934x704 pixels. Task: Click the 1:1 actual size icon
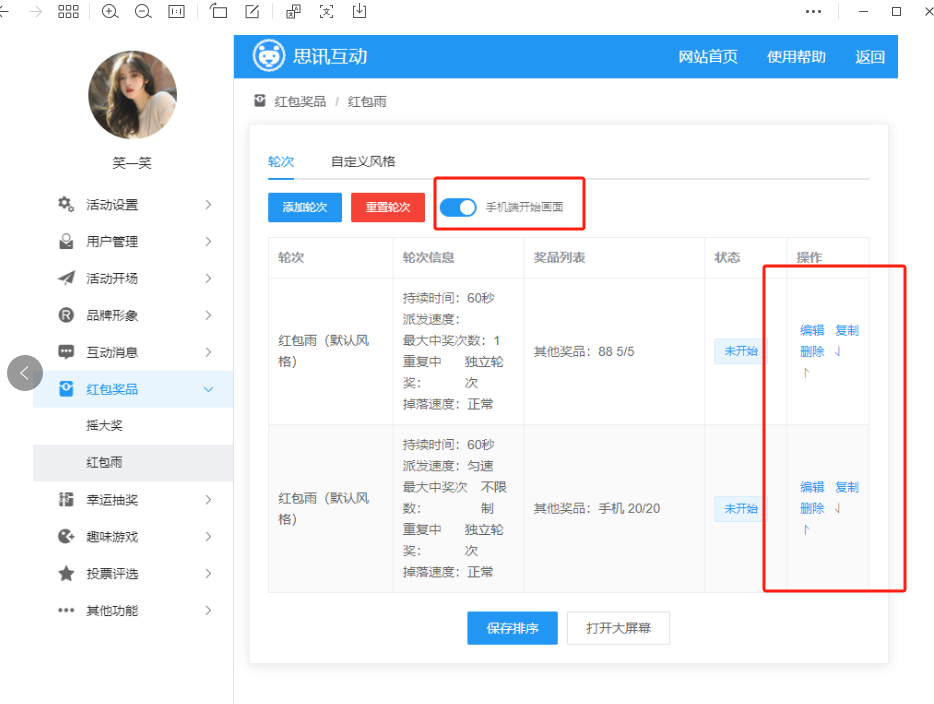pos(176,12)
